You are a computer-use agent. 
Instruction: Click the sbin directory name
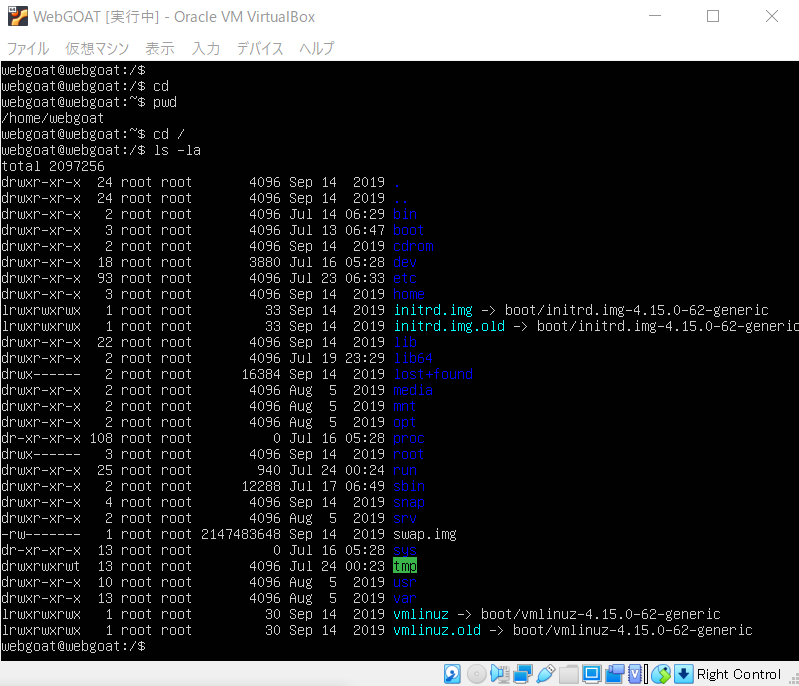[409, 486]
